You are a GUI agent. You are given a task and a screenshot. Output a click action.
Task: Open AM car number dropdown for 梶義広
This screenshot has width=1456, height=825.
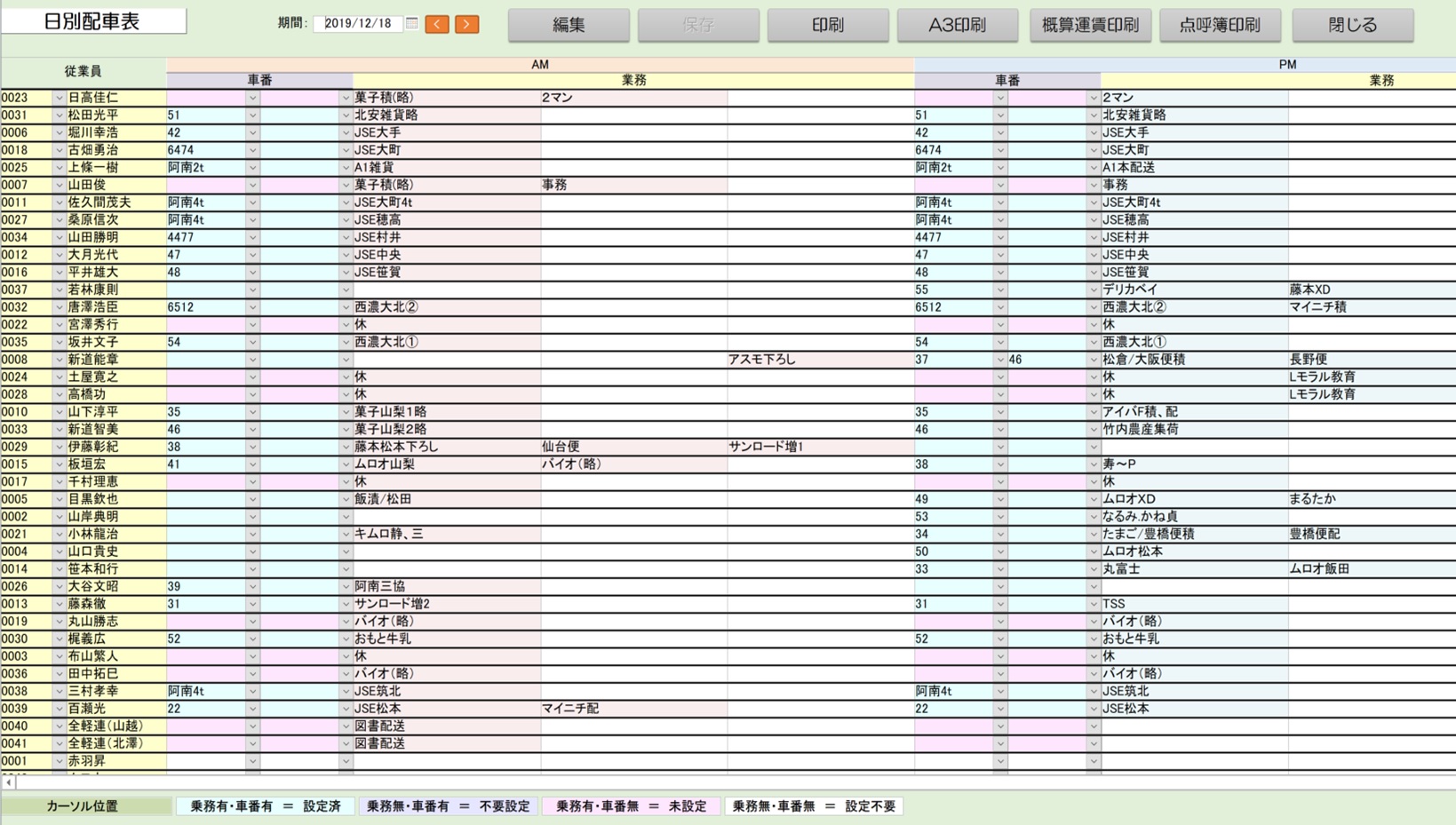[252, 639]
